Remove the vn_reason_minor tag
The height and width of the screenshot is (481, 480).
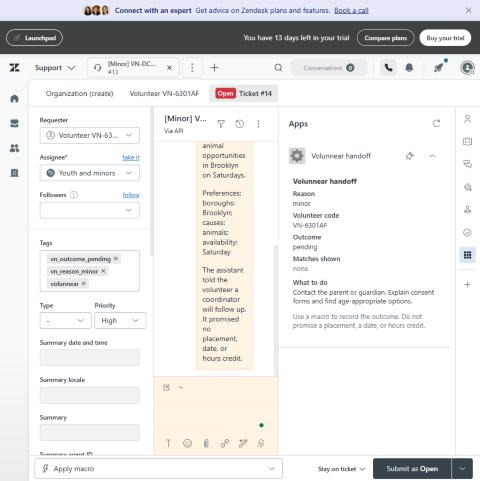click(x=103, y=271)
